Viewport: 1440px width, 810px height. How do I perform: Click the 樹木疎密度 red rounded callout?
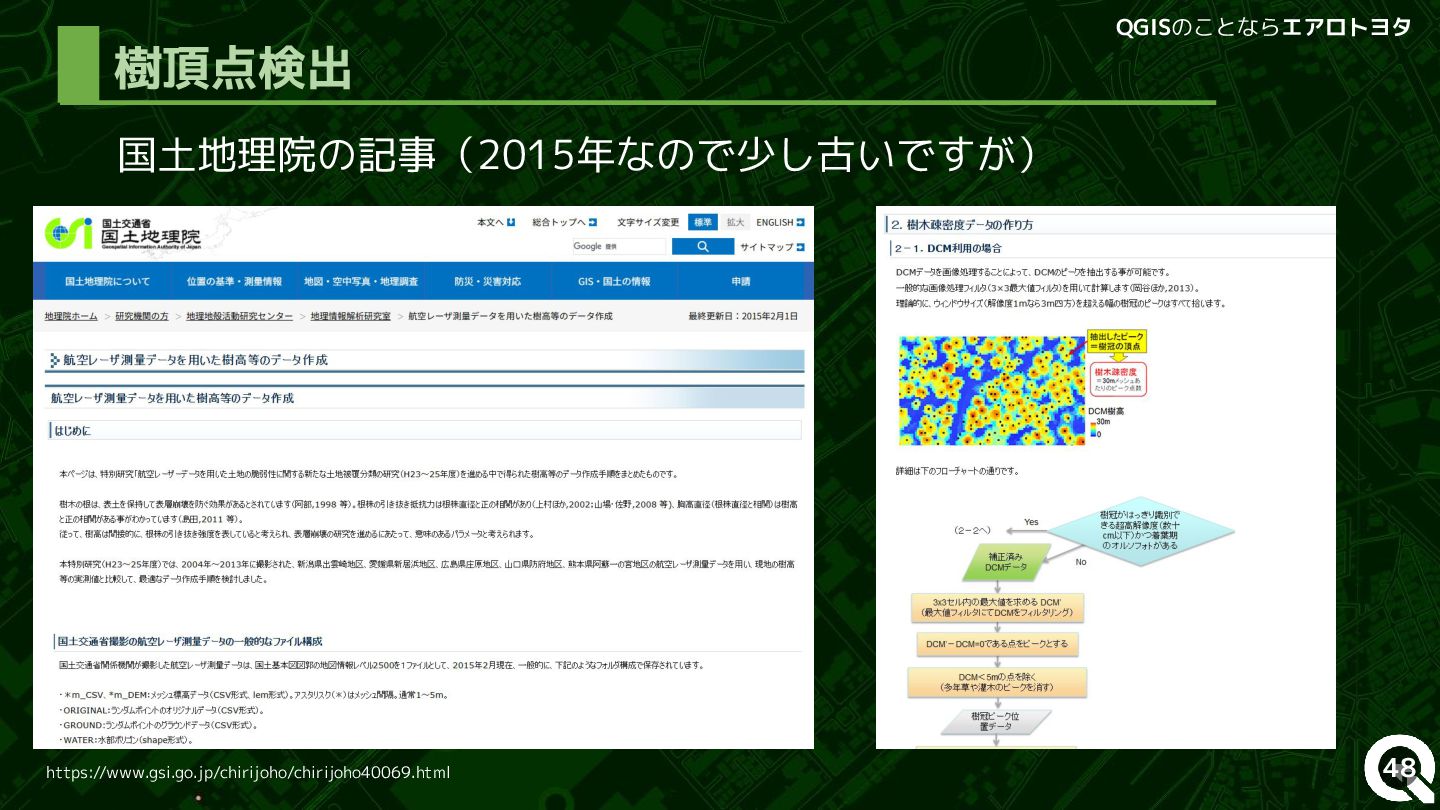(x=1117, y=379)
